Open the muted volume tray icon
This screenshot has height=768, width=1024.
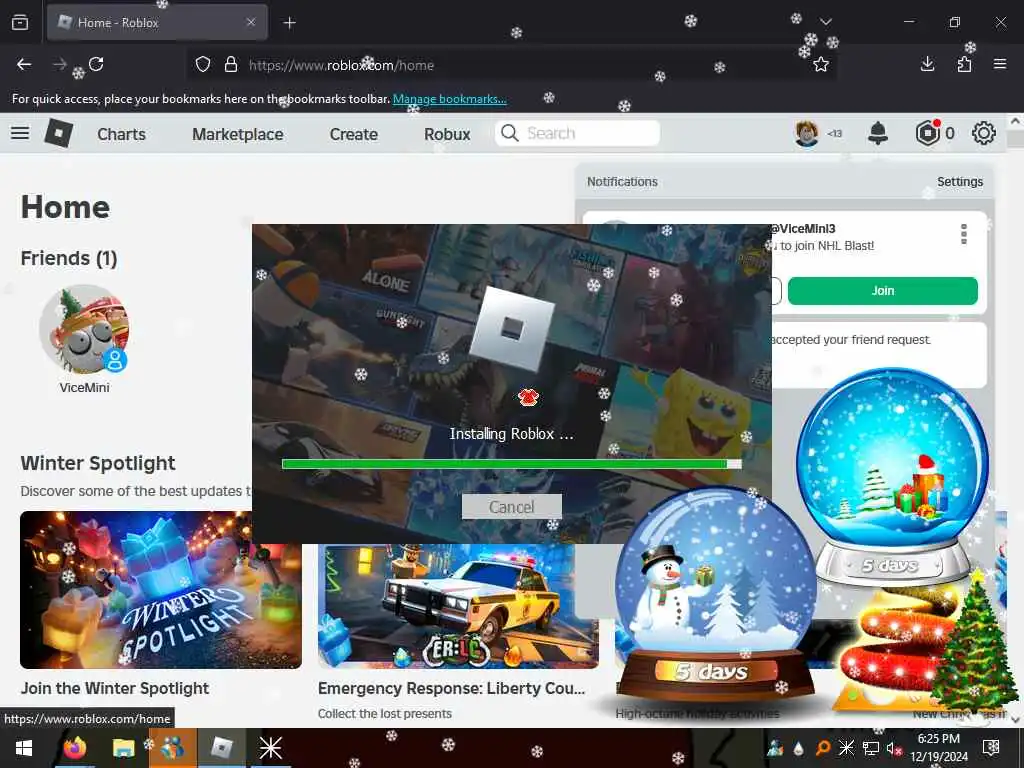point(893,748)
